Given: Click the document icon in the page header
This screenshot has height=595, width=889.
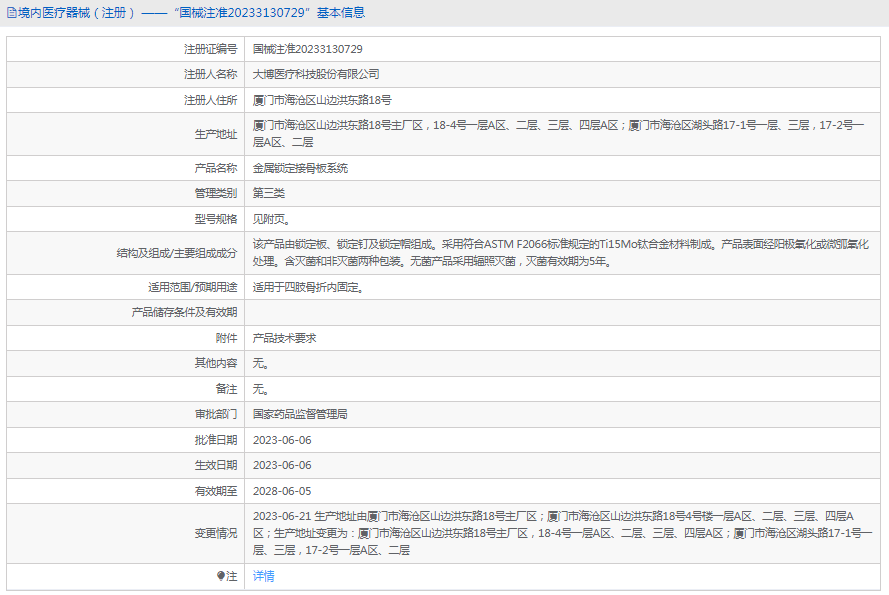Looking at the screenshot, I should (x=11, y=13).
